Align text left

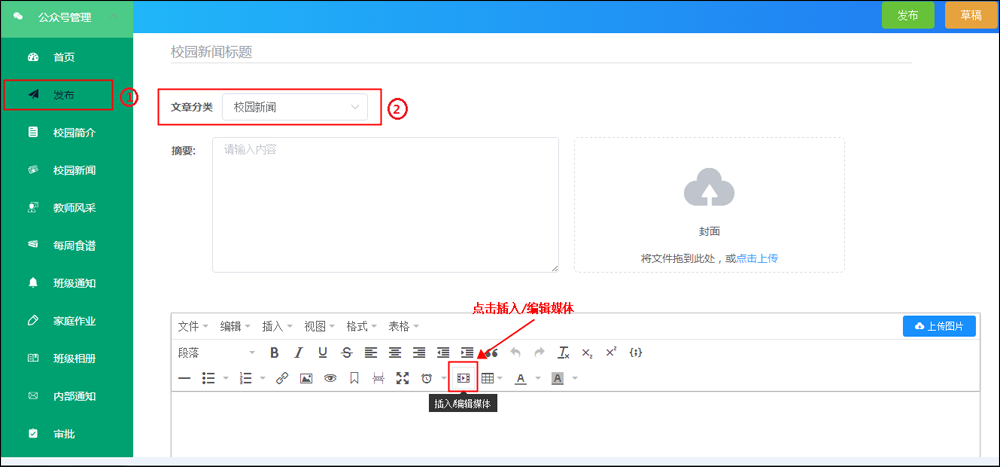click(x=371, y=352)
